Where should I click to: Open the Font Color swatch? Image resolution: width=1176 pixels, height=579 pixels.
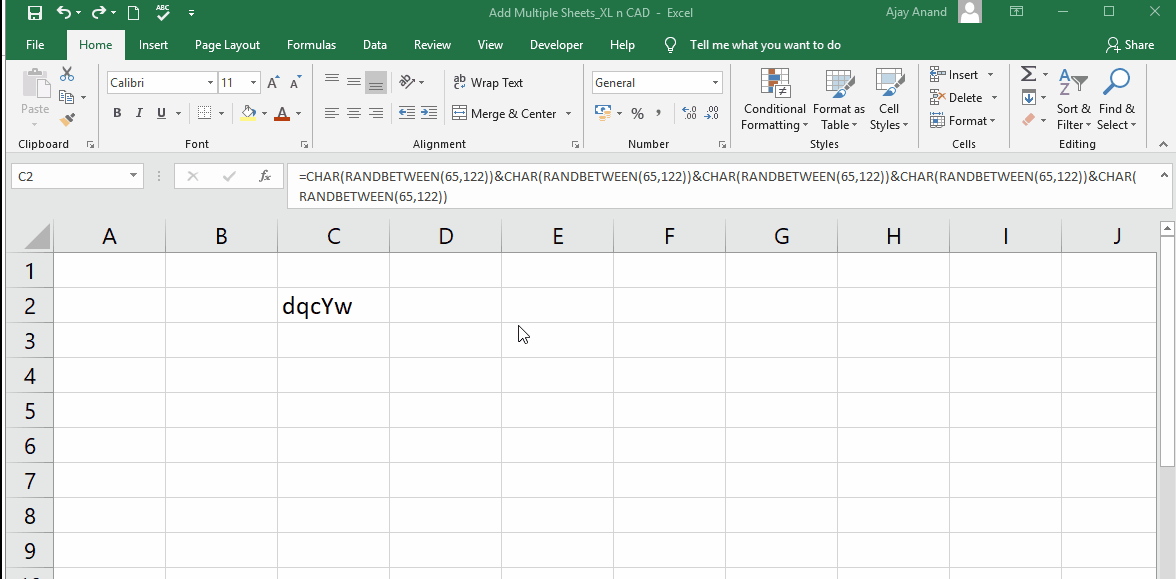coord(283,113)
